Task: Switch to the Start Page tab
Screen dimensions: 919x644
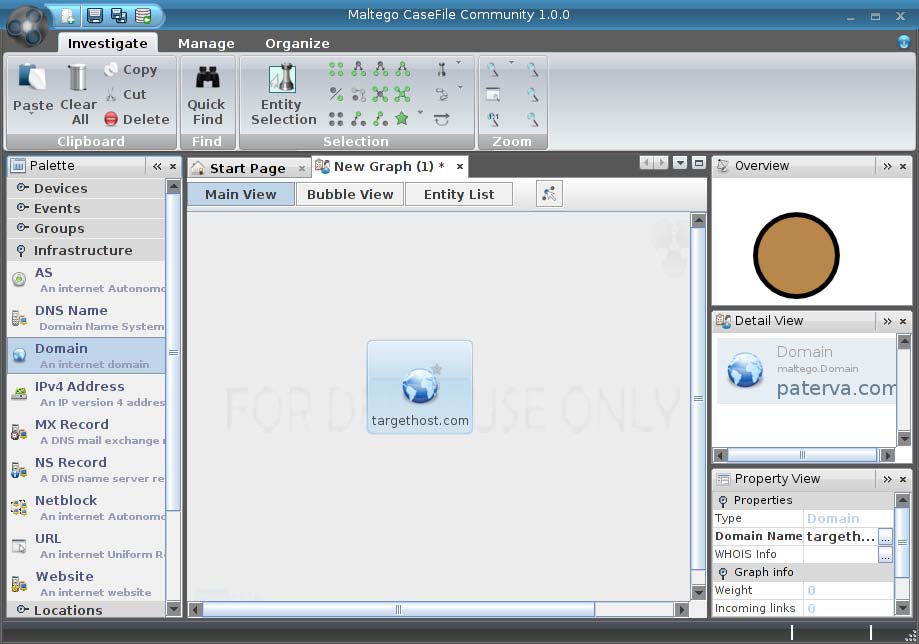Action: click(246, 168)
